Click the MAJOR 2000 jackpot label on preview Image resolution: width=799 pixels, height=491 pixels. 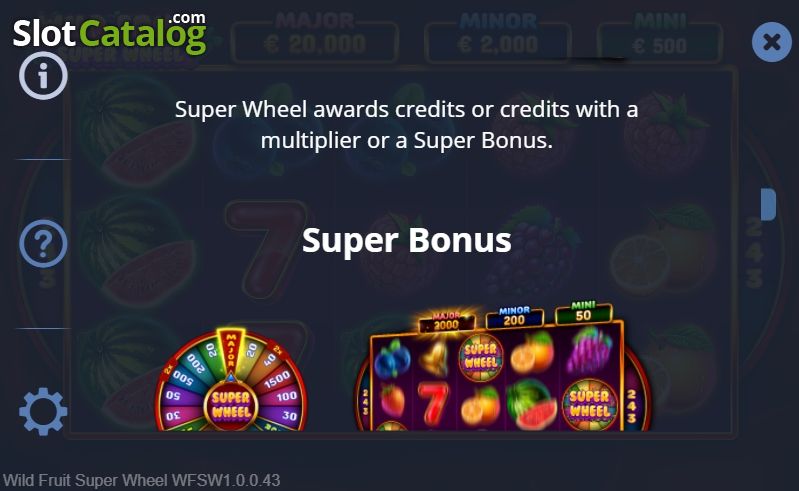click(x=446, y=321)
